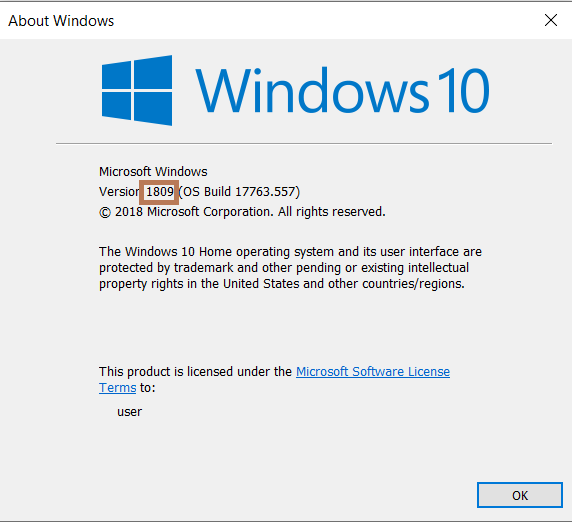
Task: Click the highlighted 1809 version number
Action: (x=159, y=192)
